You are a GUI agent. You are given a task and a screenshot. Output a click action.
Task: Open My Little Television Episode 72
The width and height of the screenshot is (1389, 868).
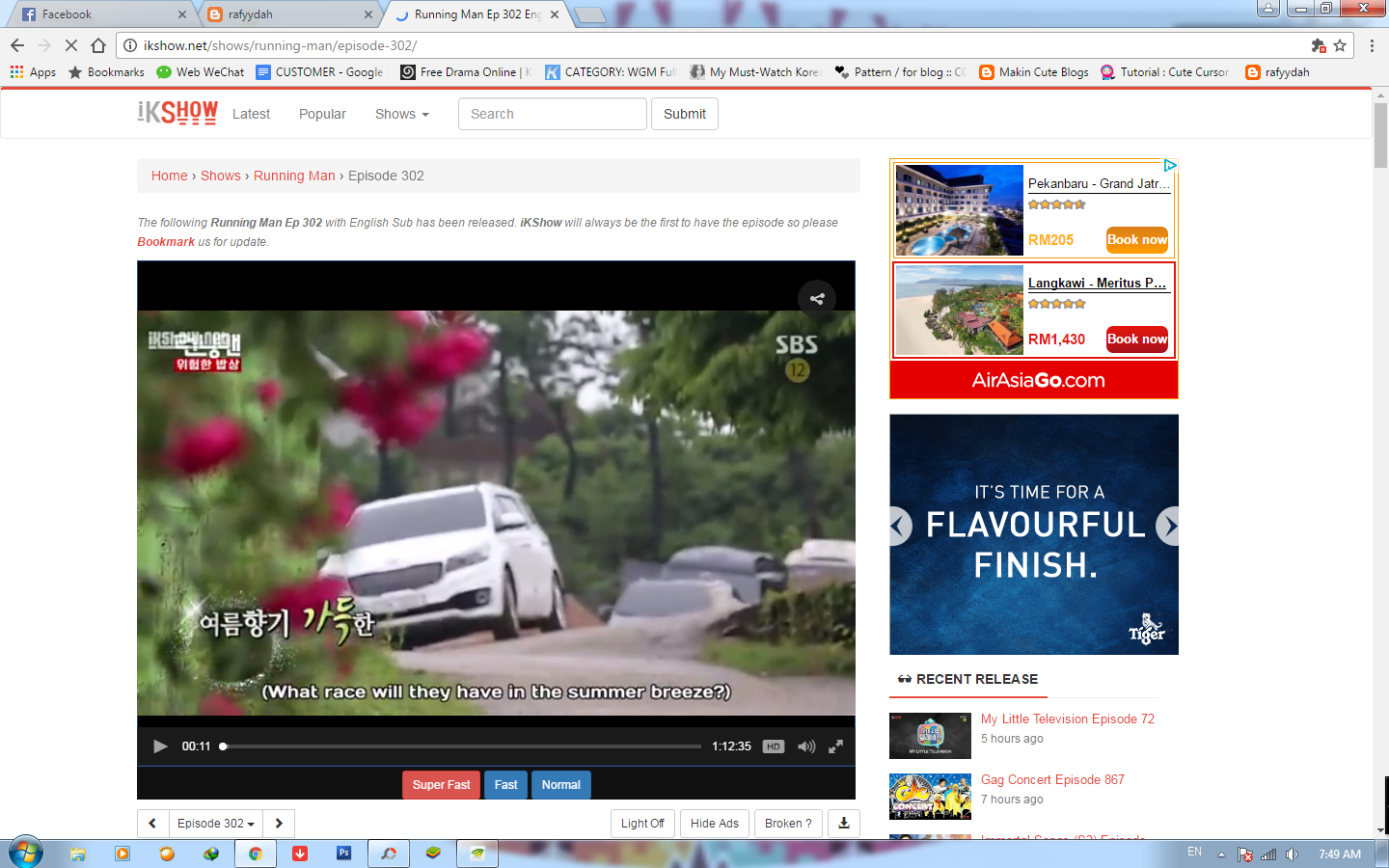click(x=1068, y=719)
